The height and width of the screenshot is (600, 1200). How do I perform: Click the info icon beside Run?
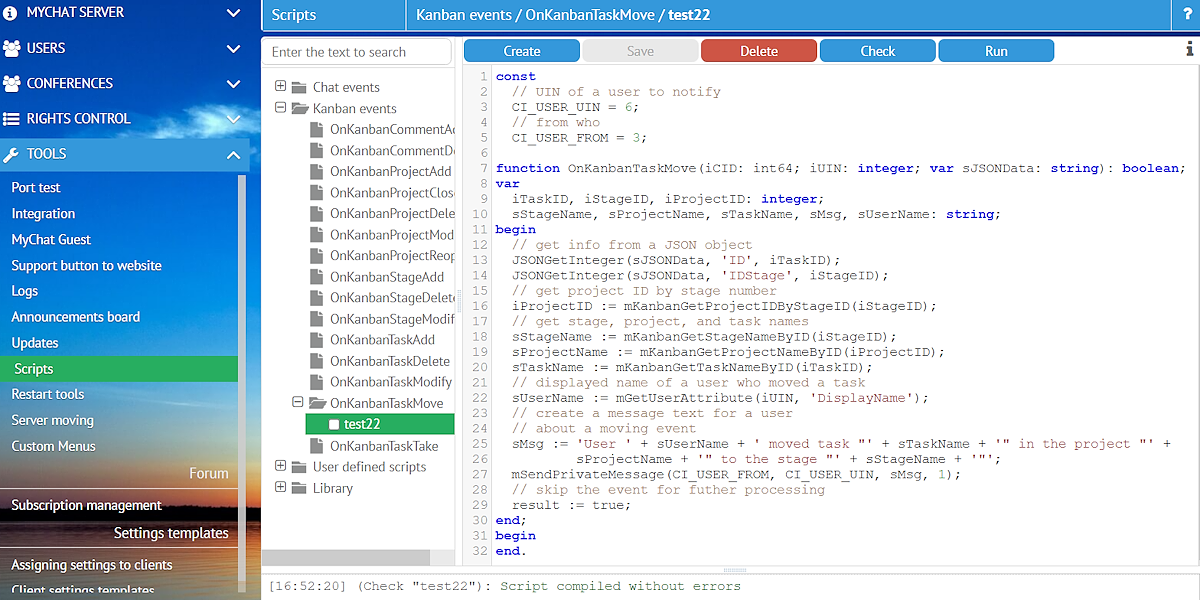point(1189,49)
